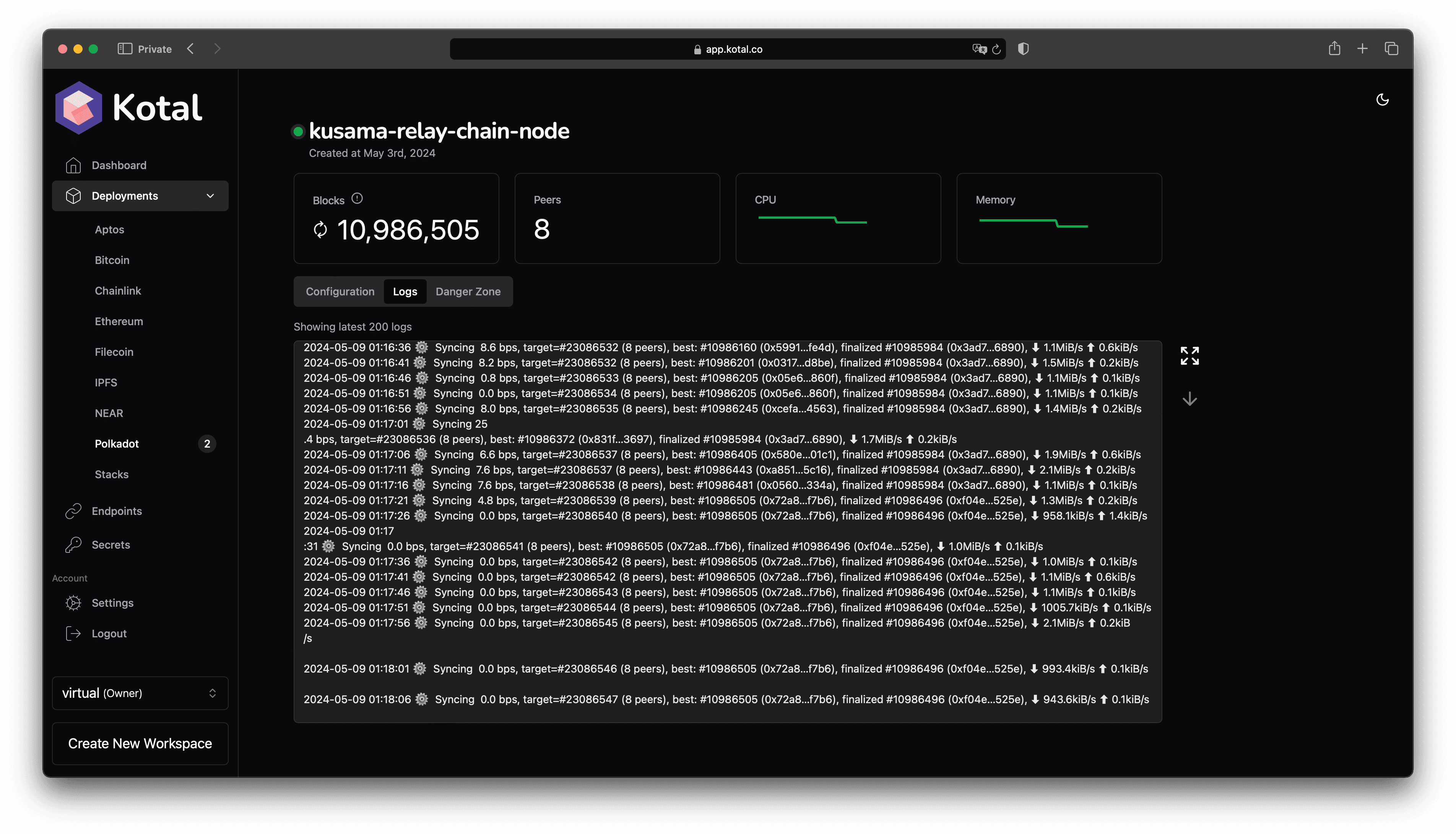1456x834 pixels.
Task: Click the Settings gear icon
Action: click(x=73, y=603)
